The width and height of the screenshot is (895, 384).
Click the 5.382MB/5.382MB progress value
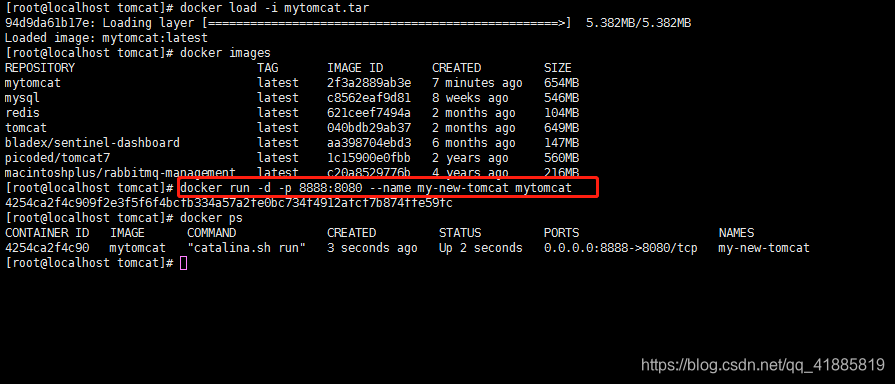pos(639,23)
